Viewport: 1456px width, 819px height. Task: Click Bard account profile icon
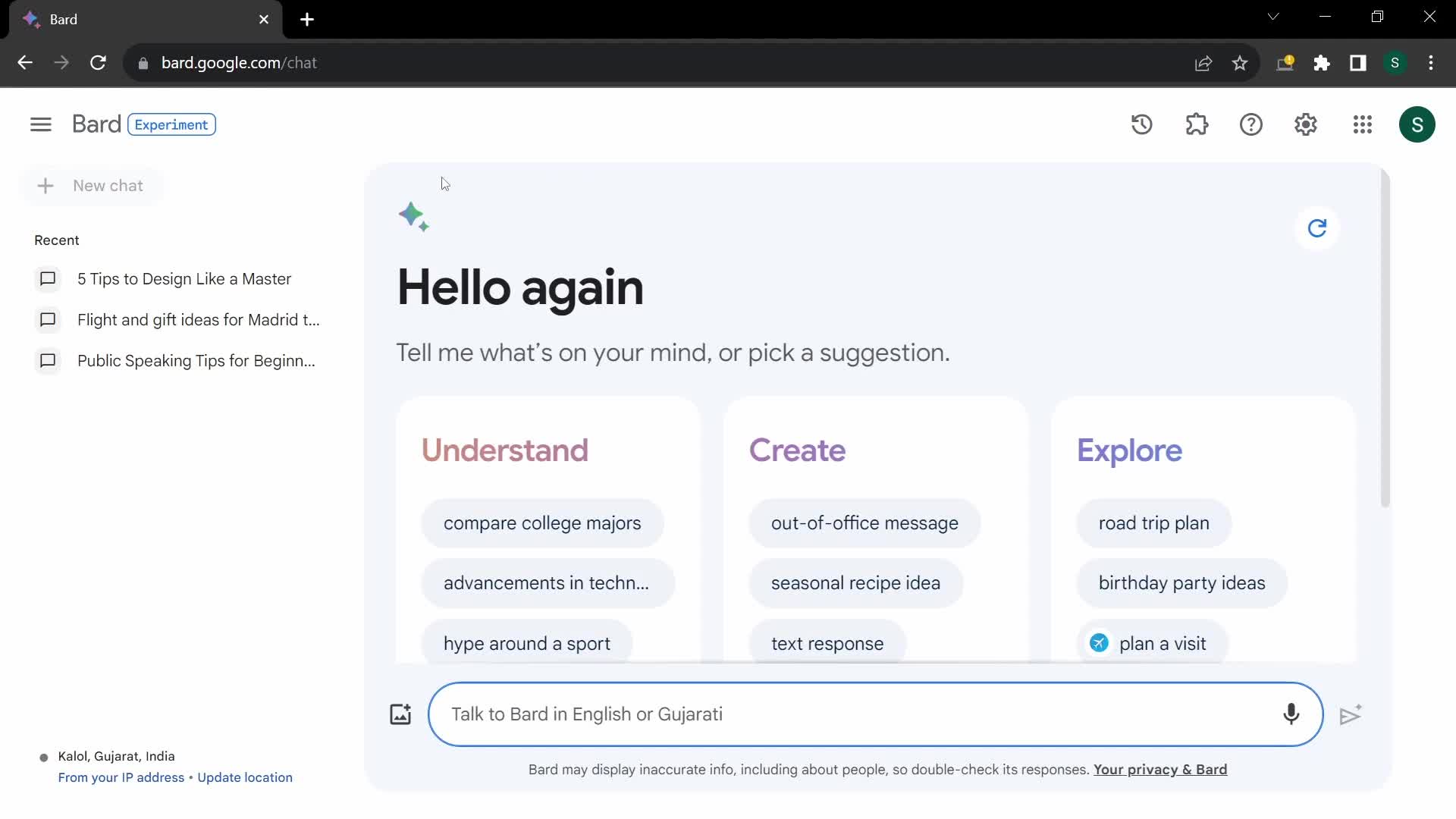click(x=1418, y=124)
